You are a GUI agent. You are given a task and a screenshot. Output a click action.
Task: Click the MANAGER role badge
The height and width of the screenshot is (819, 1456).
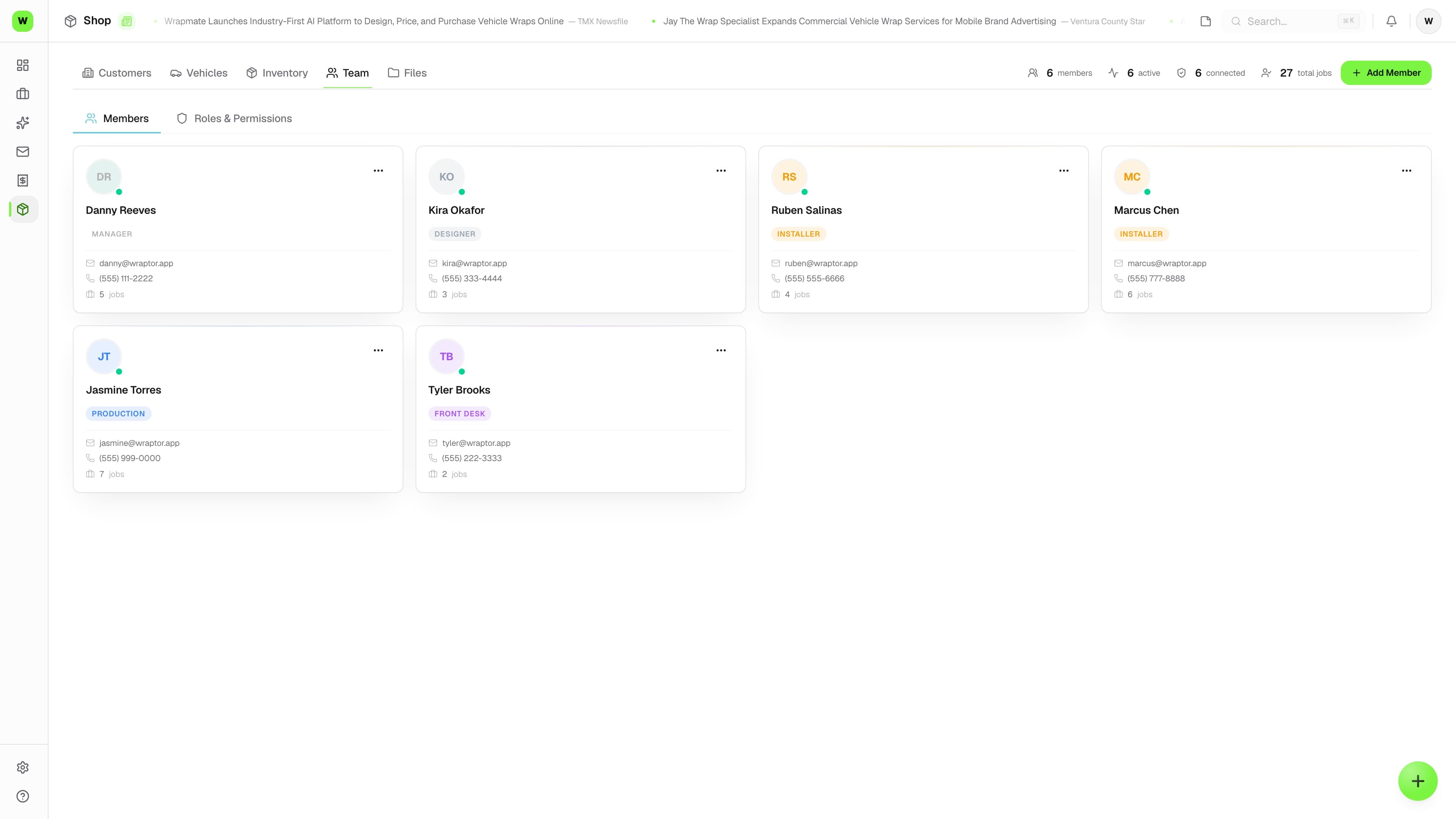coord(112,234)
